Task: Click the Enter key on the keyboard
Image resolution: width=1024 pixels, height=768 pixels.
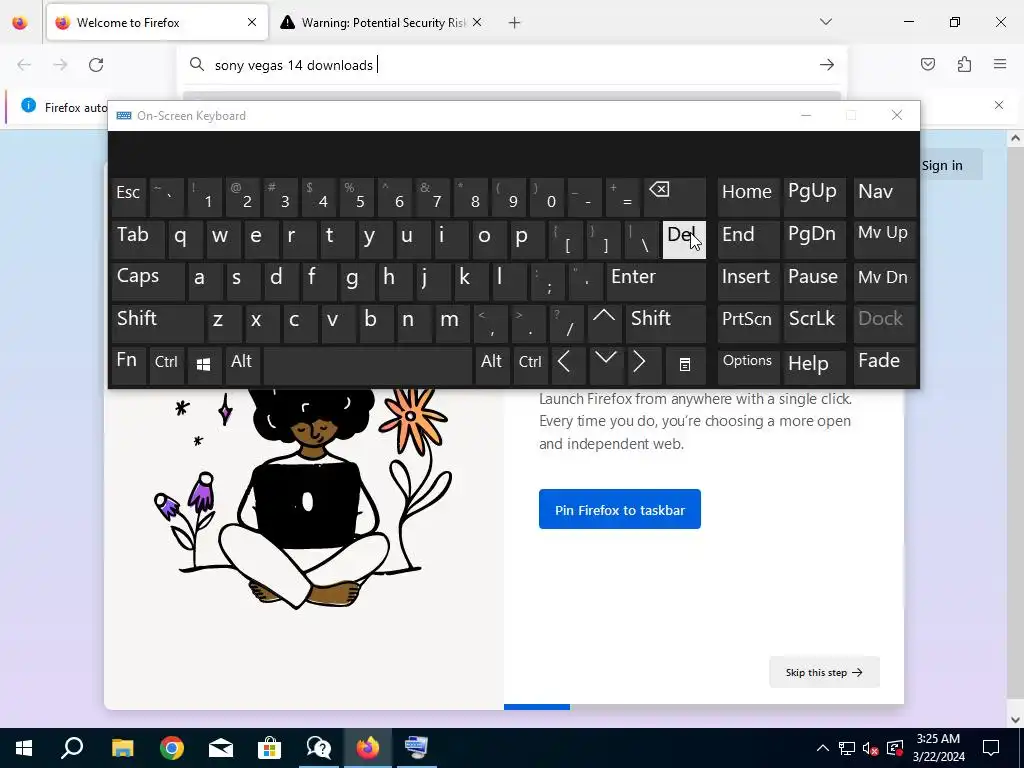Action: tap(656, 281)
